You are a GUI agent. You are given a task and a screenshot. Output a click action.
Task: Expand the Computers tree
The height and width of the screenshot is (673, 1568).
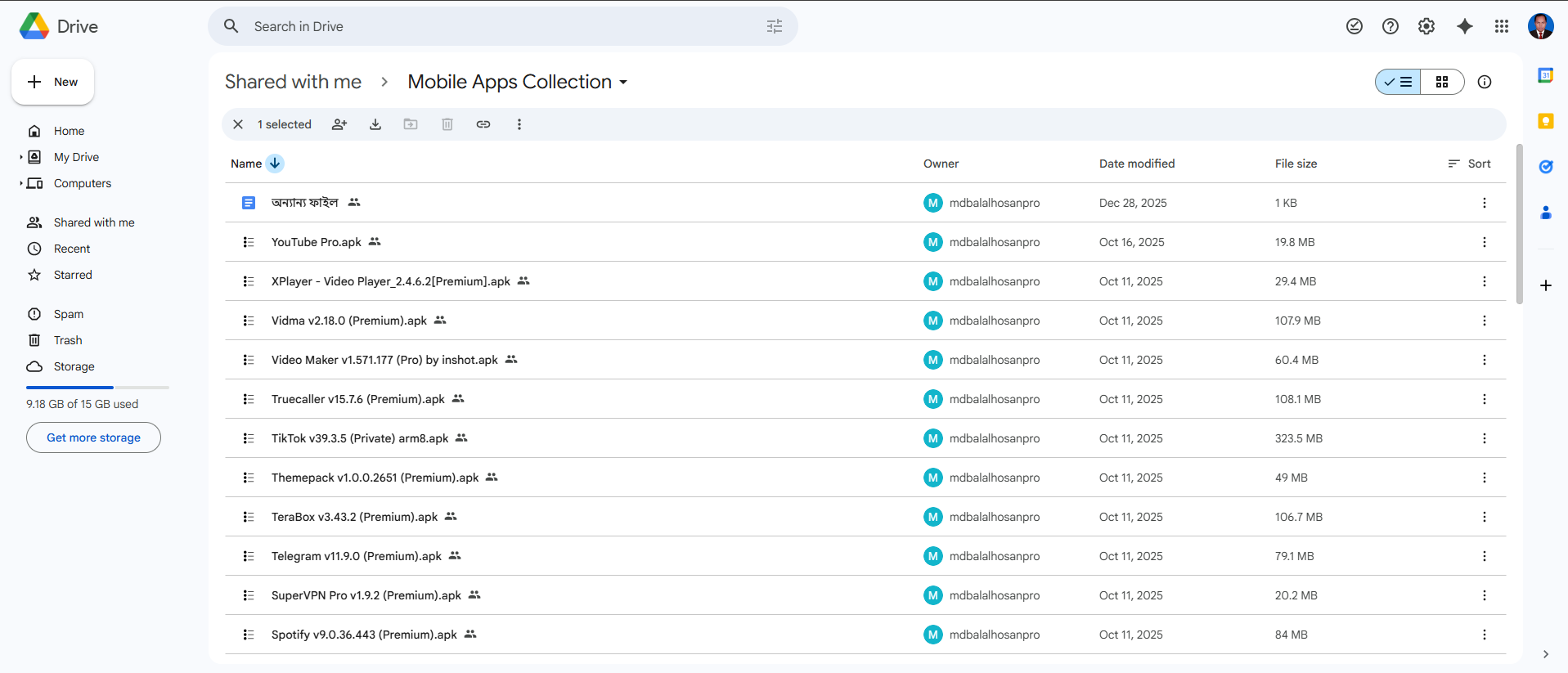21,183
